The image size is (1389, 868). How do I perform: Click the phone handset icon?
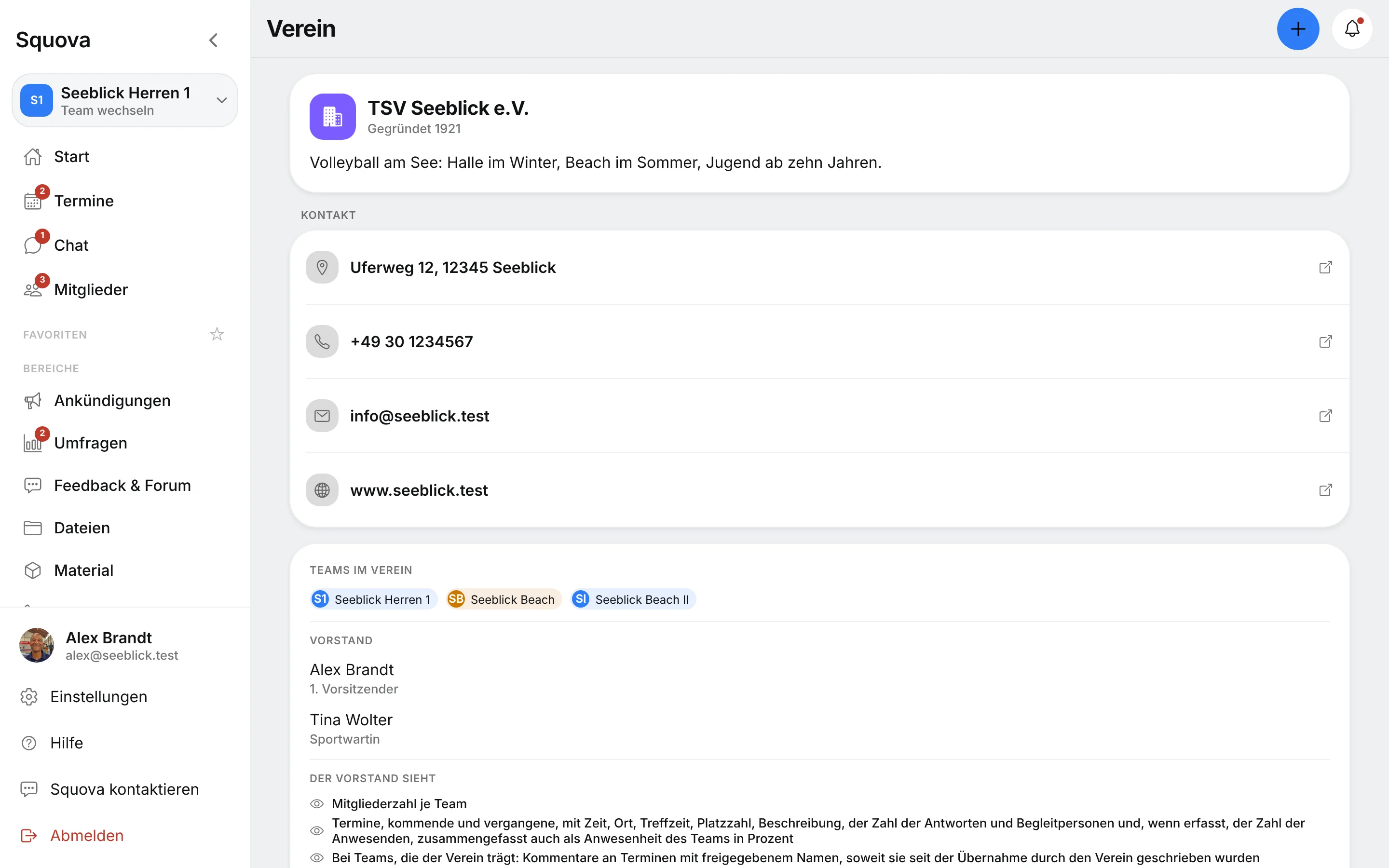pos(322,341)
